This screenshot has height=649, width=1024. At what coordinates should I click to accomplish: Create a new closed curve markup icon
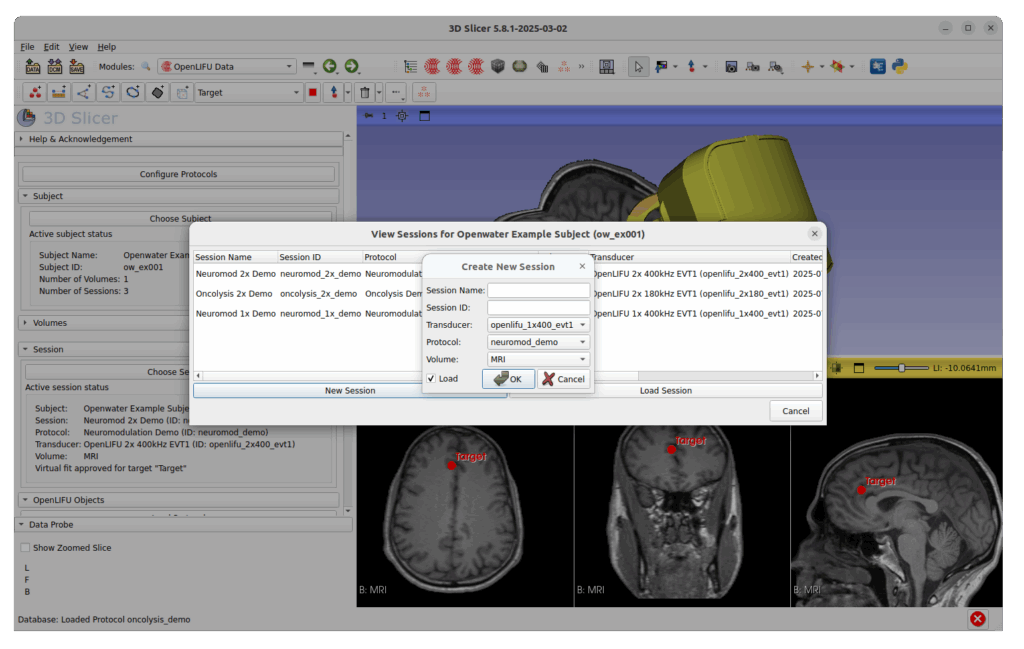click(x=133, y=93)
